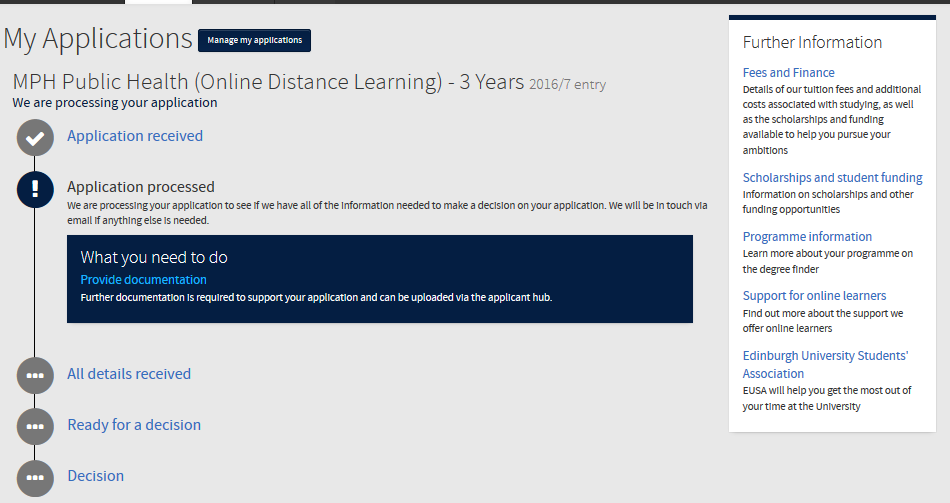Open the Programme information link
950x503 pixels.
click(x=807, y=237)
